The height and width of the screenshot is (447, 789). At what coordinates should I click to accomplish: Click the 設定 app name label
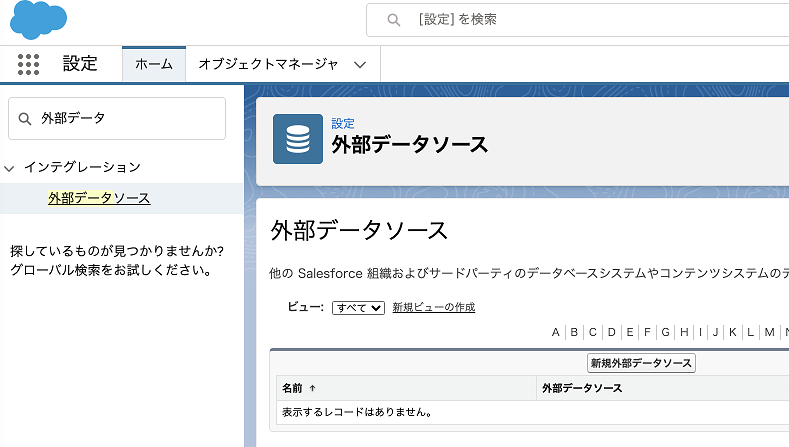tap(80, 64)
